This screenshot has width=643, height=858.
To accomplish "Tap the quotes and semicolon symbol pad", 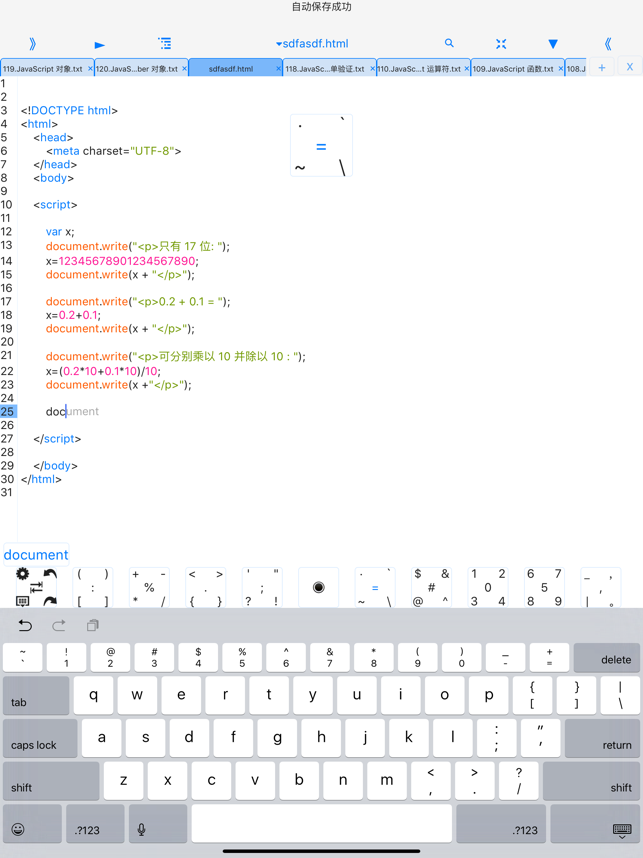I will pyautogui.click(x=262, y=587).
